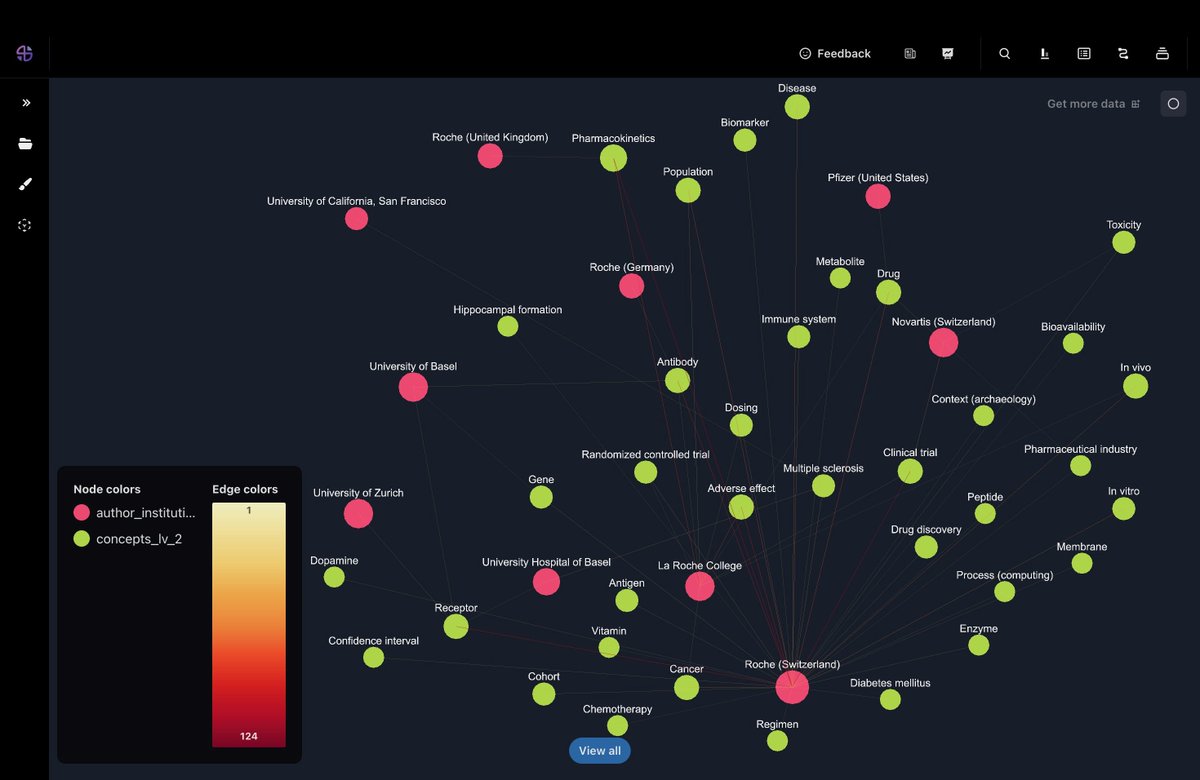
Task: Select the La Roche College node
Action: [x=700, y=587]
